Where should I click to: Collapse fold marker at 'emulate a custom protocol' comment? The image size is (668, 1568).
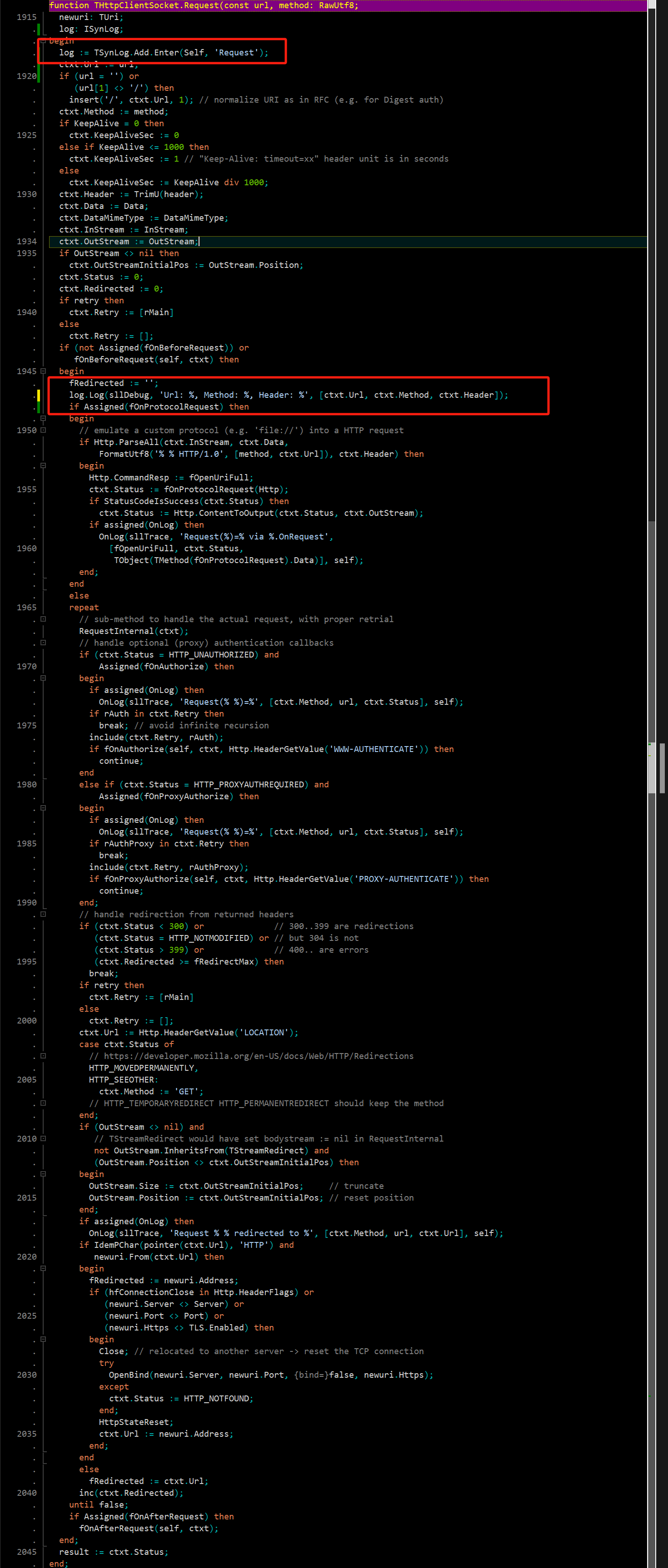pos(43,430)
